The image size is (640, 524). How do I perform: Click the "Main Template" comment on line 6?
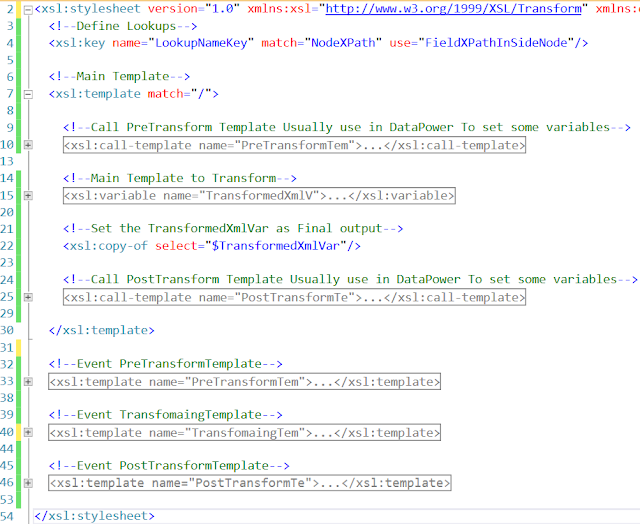click(x=119, y=76)
